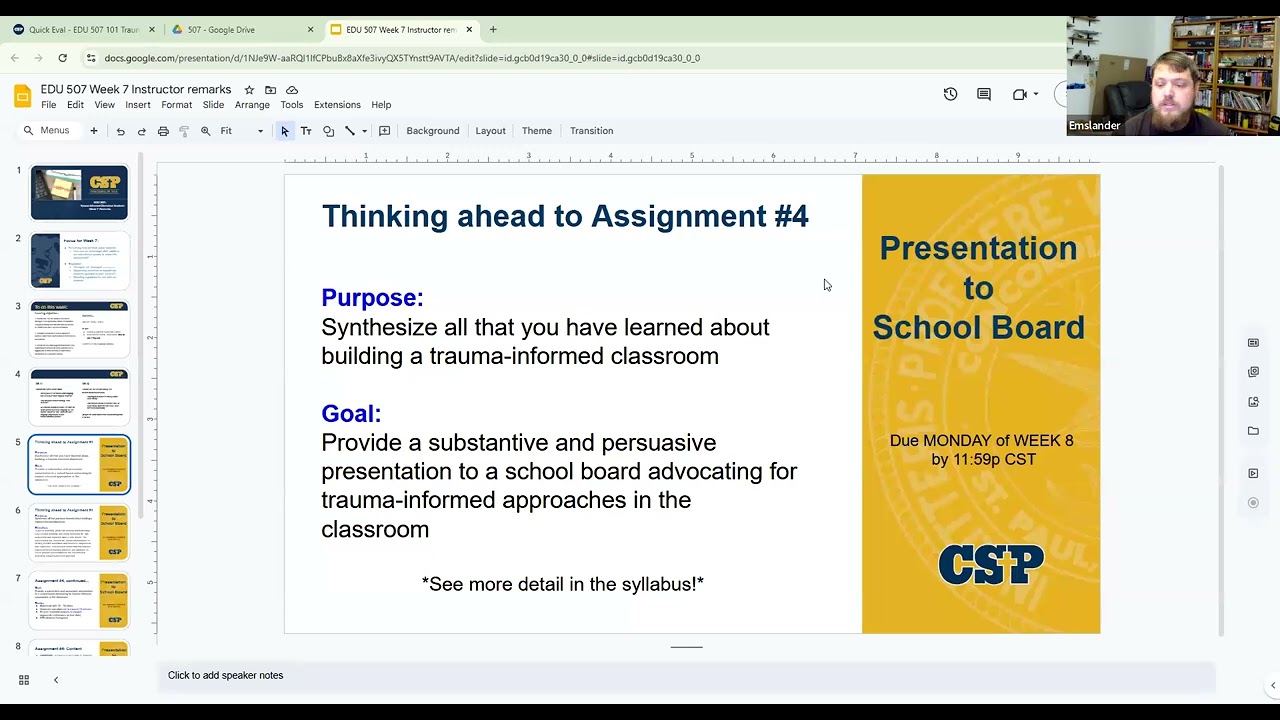The height and width of the screenshot is (720, 1280).
Task: Click the Theme button
Action: [537, 131]
